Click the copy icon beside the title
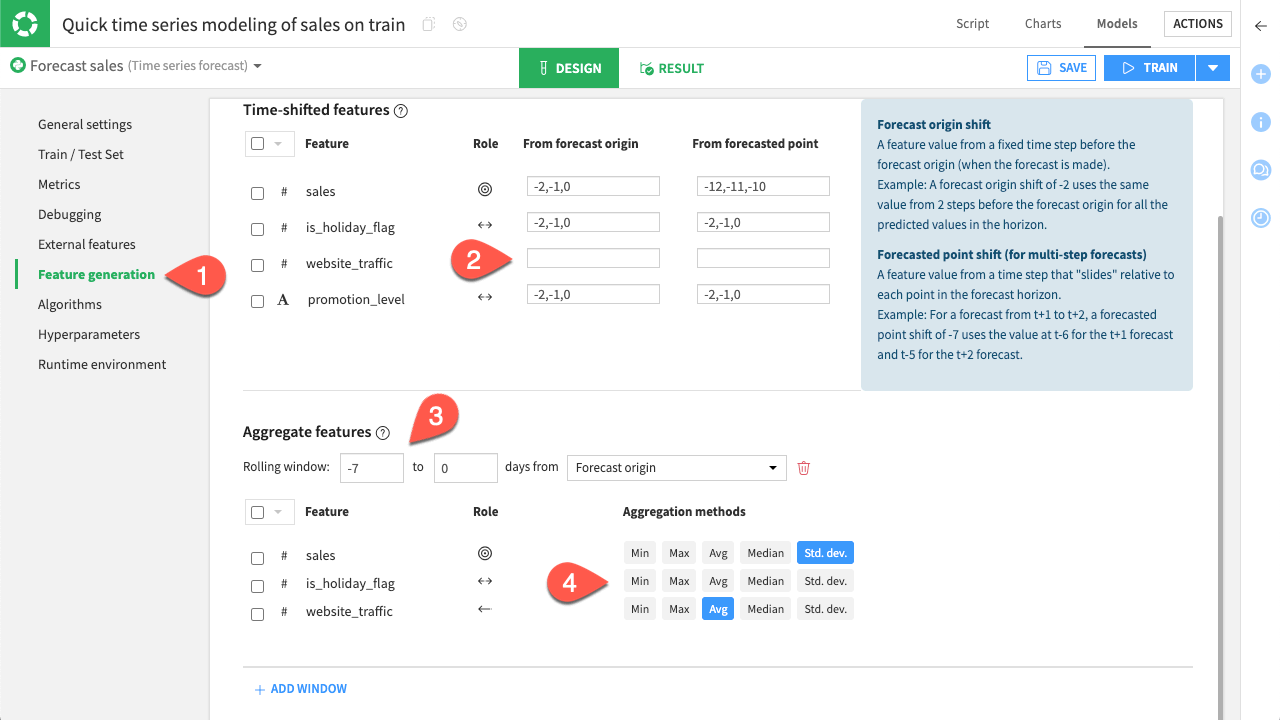This screenshot has height=720, width=1280. click(429, 25)
